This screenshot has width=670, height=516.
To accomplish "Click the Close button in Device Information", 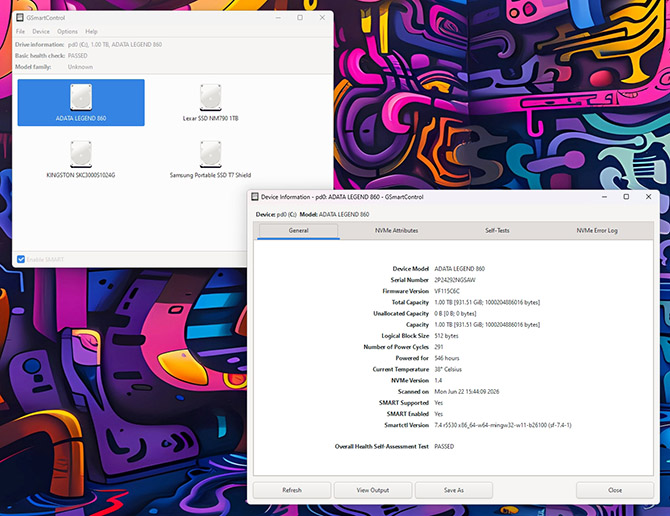I will [x=615, y=490].
